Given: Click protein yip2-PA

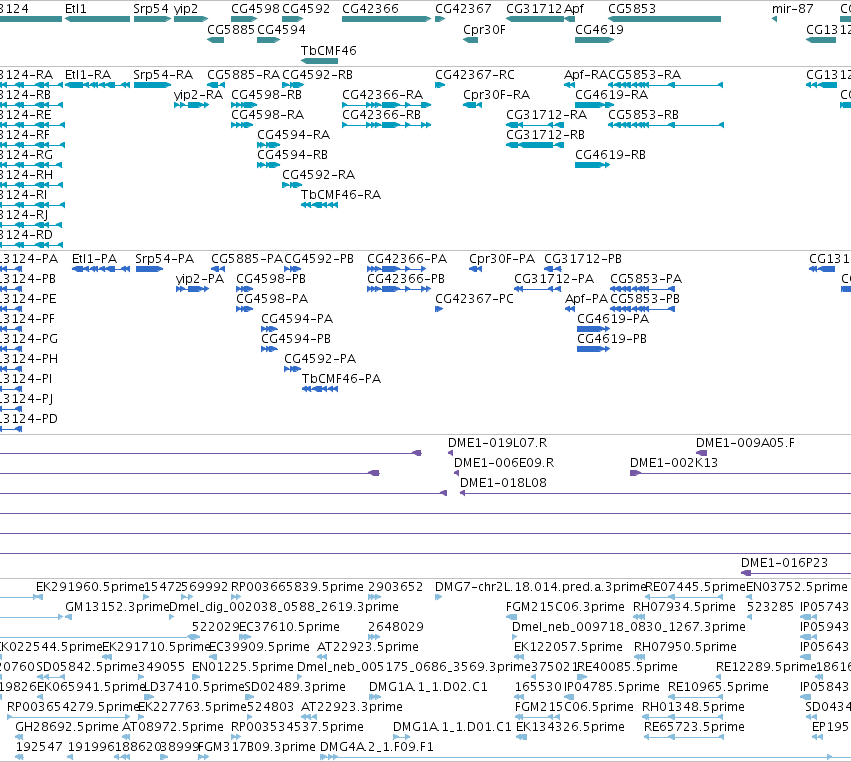Looking at the screenshot, I should point(200,279).
